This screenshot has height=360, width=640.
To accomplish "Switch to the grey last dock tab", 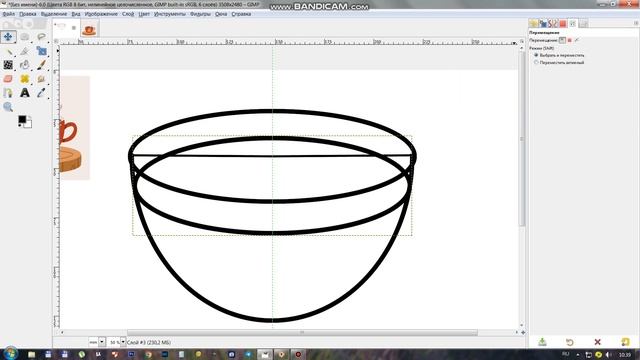I will pos(584,24).
